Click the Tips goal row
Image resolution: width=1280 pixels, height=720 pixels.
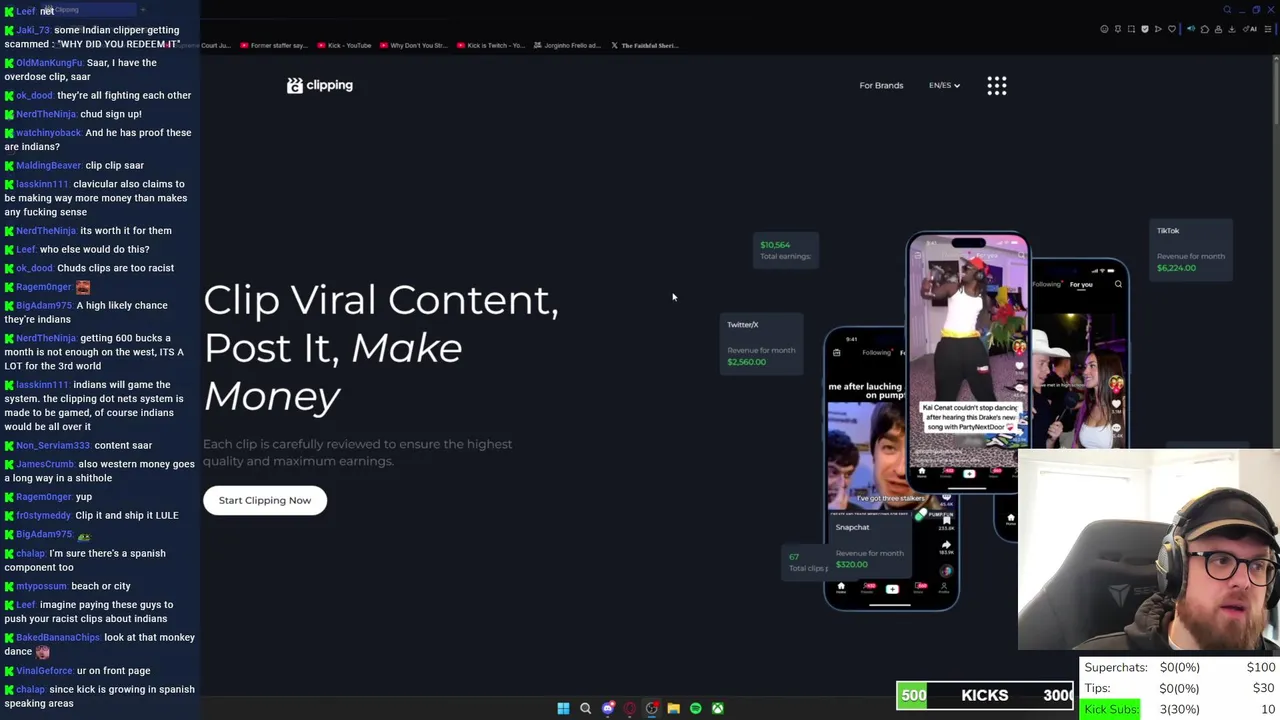click(x=1180, y=688)
